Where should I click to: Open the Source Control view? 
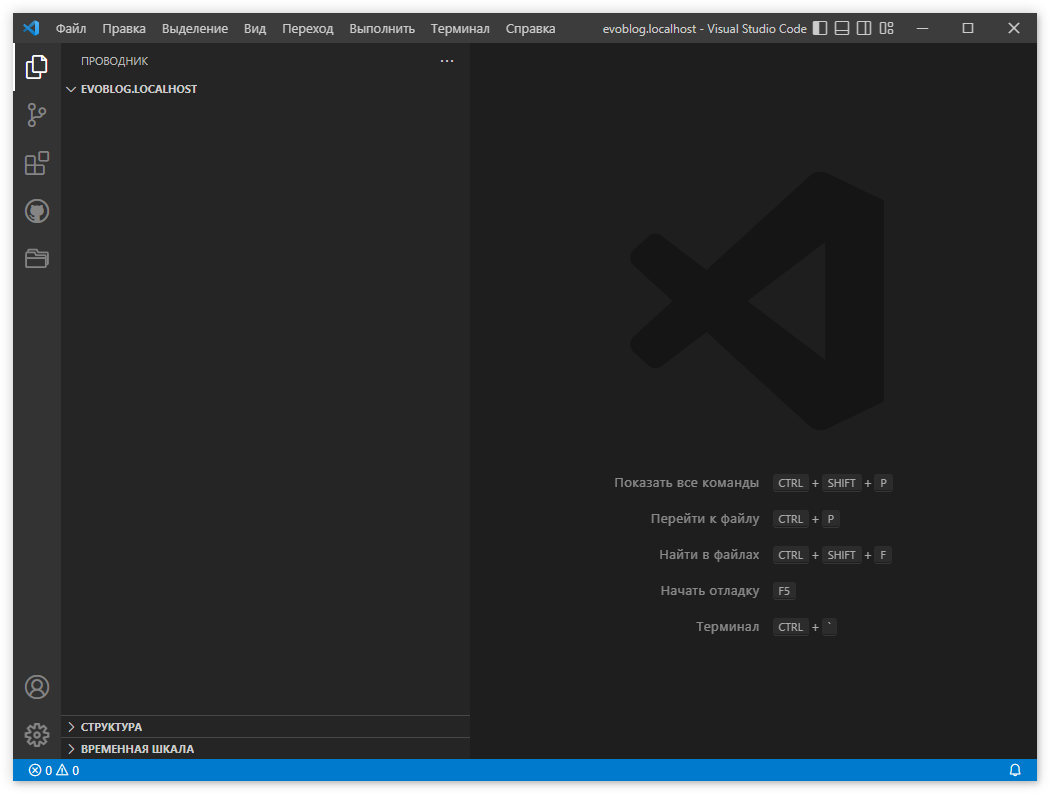36,114
